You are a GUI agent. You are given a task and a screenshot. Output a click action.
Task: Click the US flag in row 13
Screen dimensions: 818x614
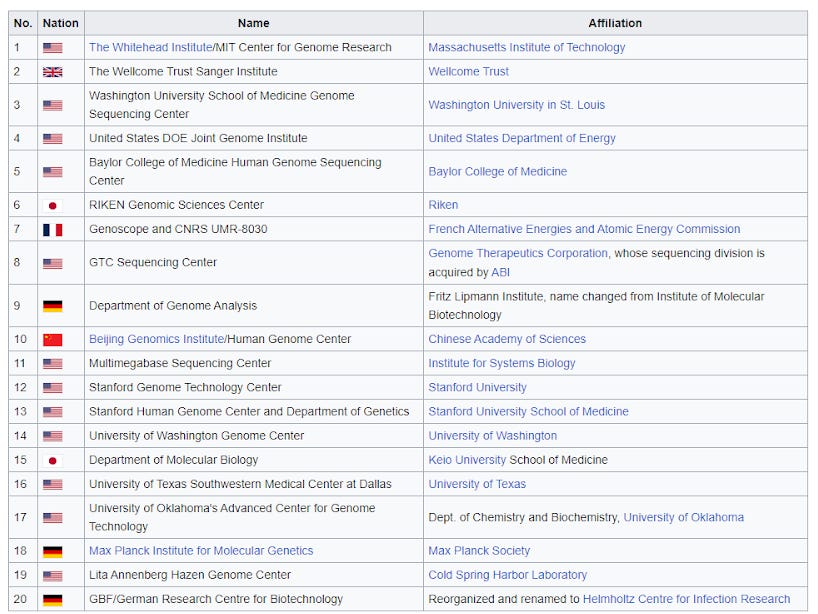(x=52, y=412)
